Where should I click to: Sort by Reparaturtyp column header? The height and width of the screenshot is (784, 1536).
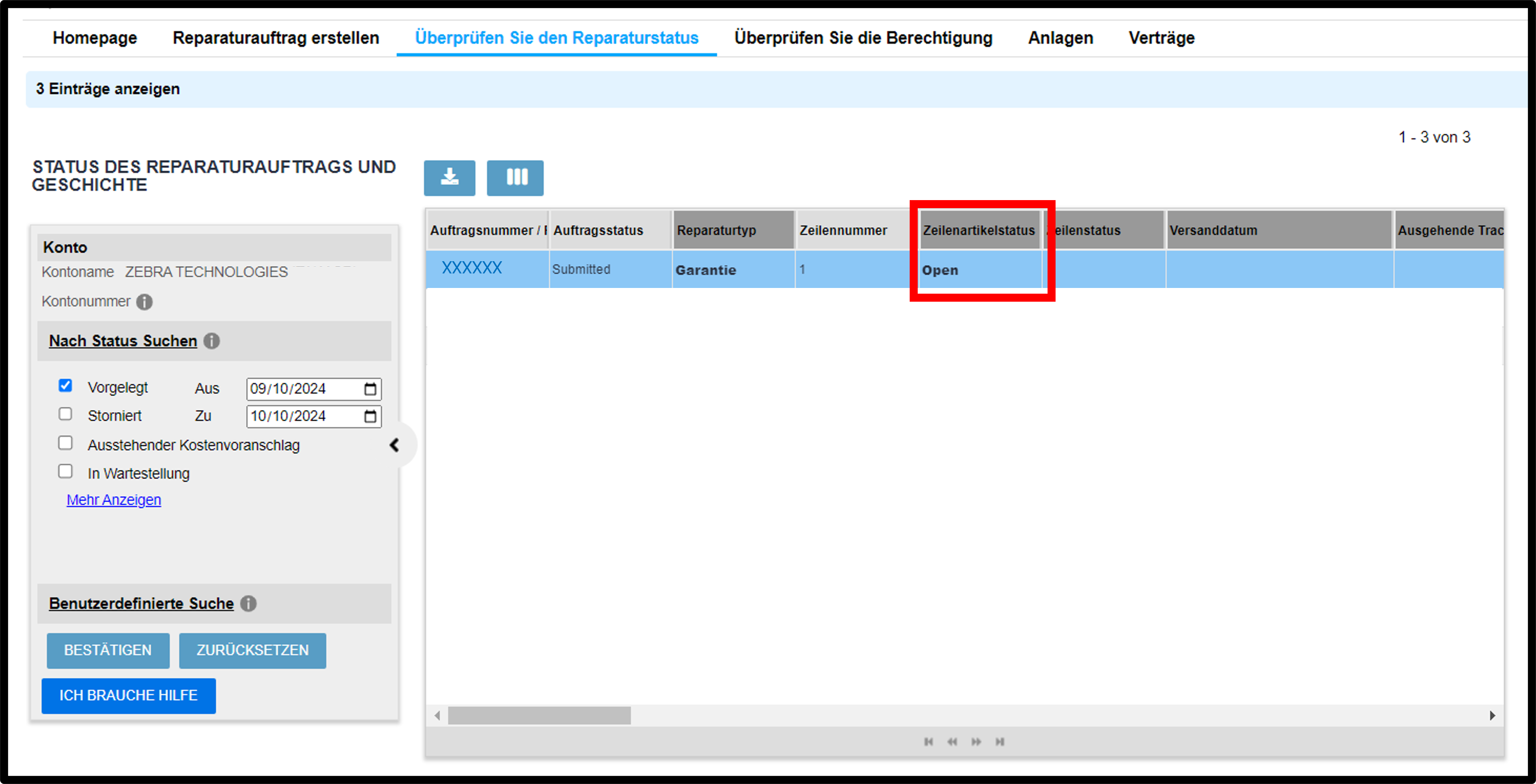tap(733, 230)
